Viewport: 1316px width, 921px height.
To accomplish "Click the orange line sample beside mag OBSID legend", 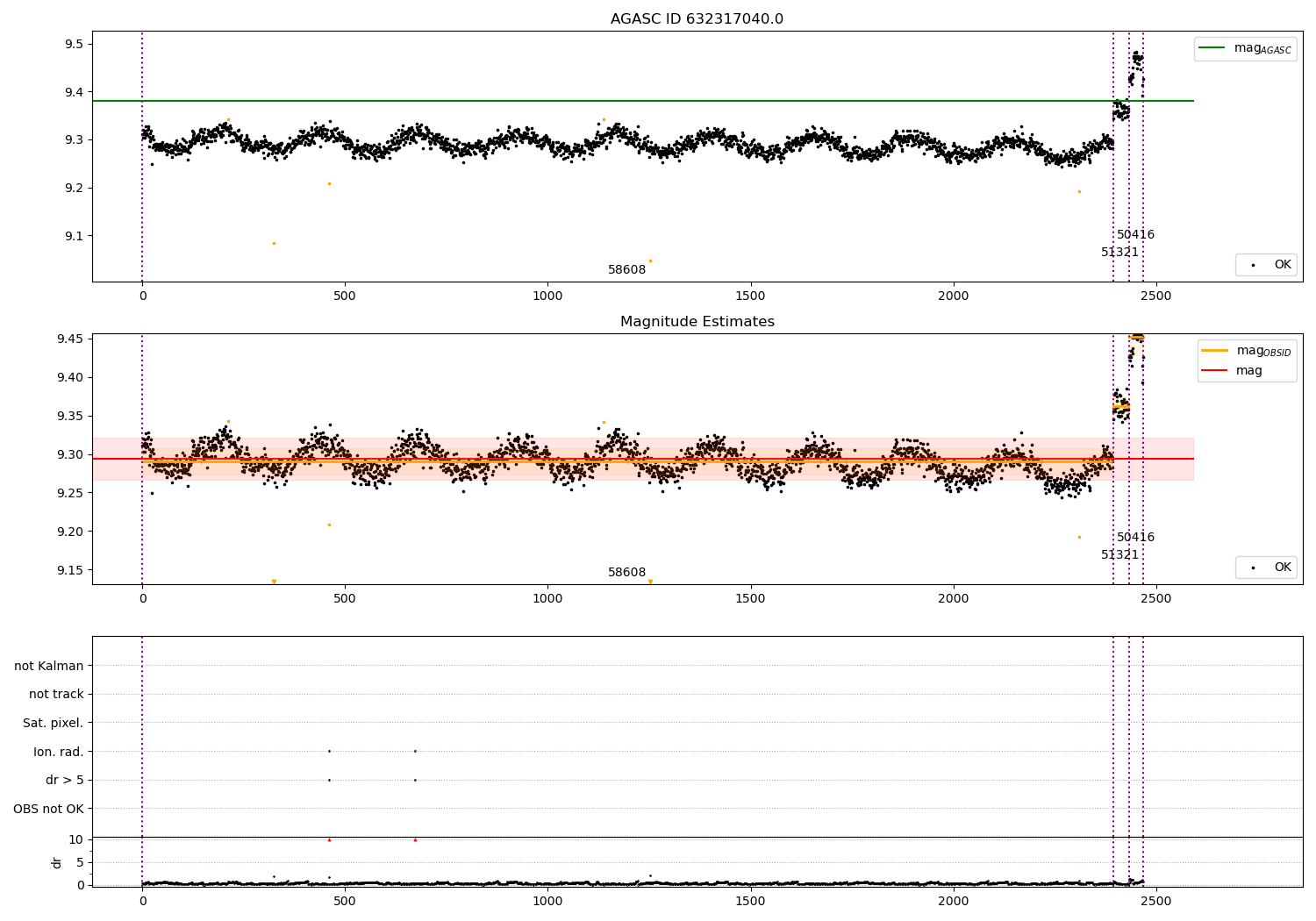I will [x=1214, y=351].
